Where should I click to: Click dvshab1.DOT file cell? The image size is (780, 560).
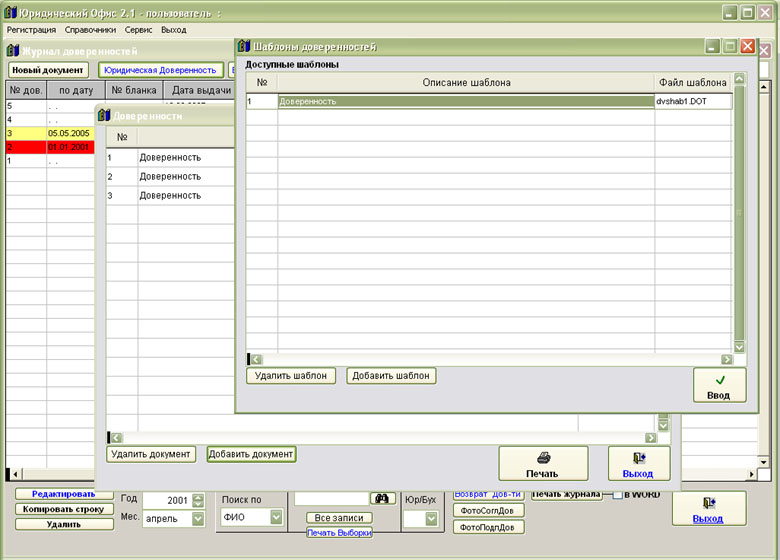pyautogui.click(x=693, y=101)
